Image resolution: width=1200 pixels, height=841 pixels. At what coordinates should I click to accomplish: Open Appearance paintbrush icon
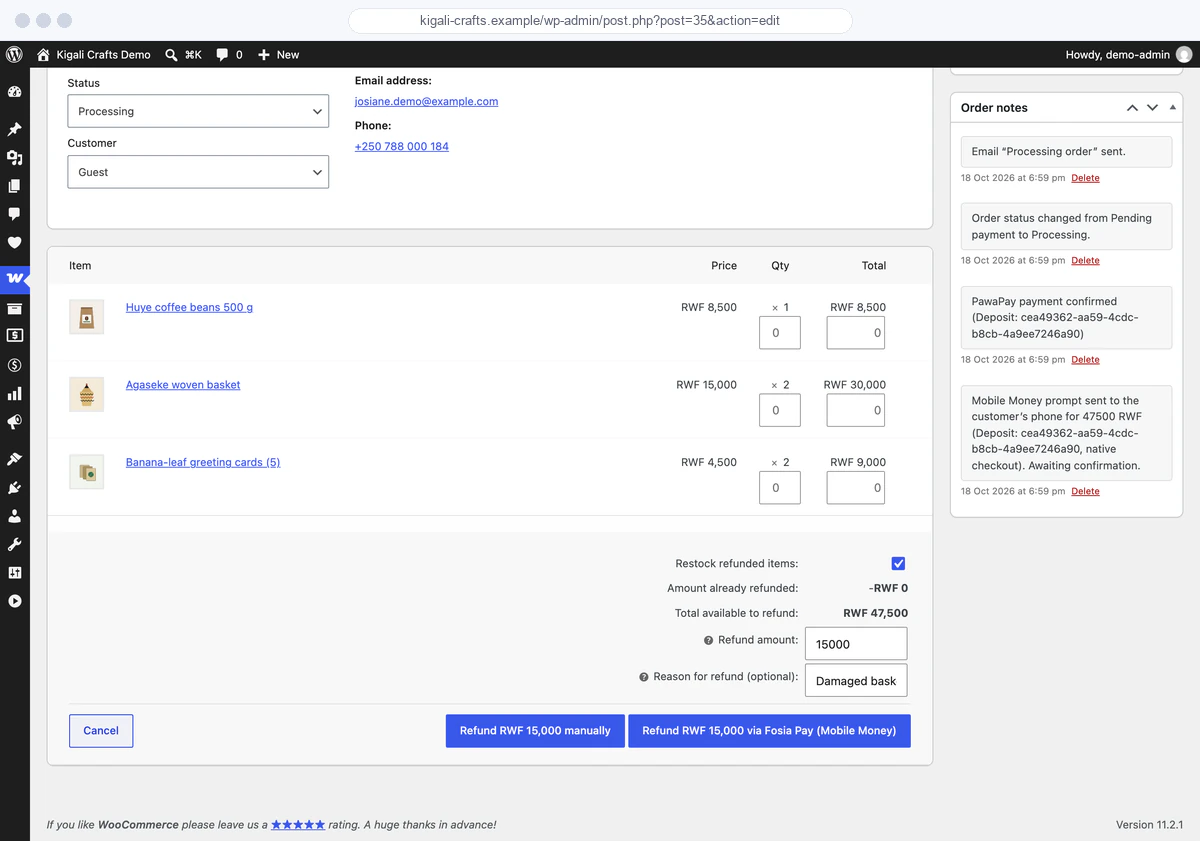tap(14, 459)
